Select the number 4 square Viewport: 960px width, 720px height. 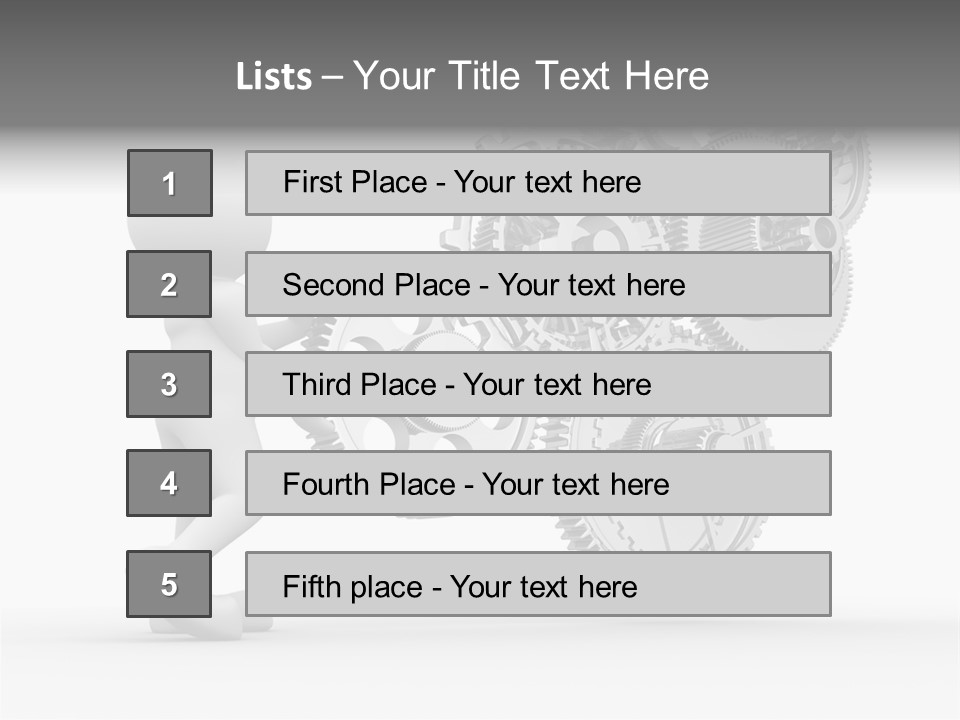(x=169, y=483)
